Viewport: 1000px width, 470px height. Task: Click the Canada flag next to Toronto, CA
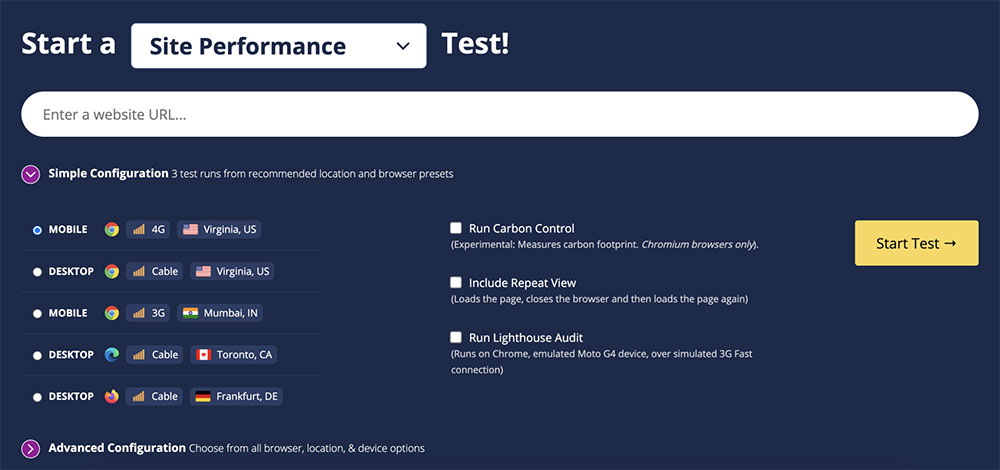tap(203, 355)
